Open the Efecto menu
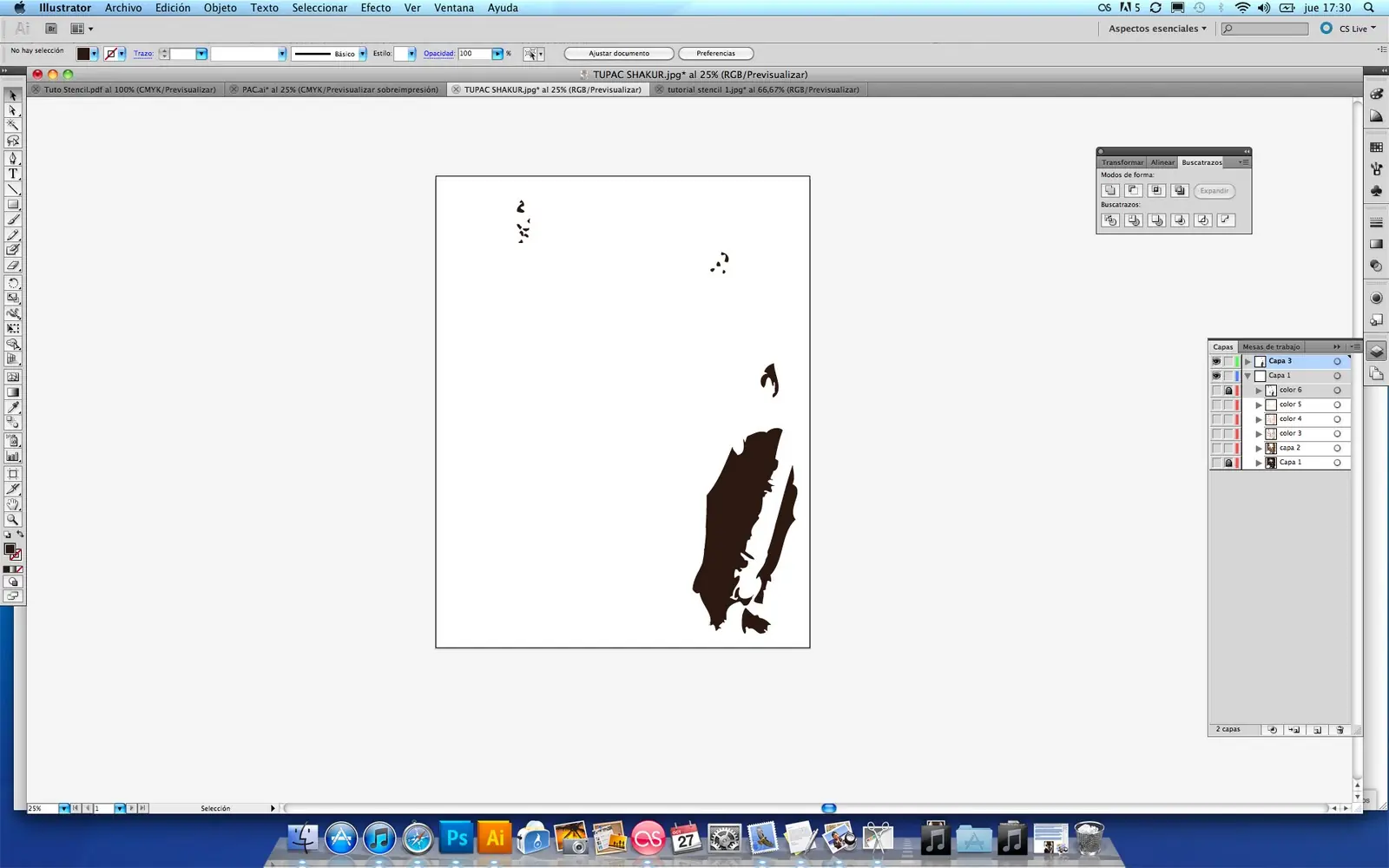Viewport: 1389px width, 868px height. point(376,8)
